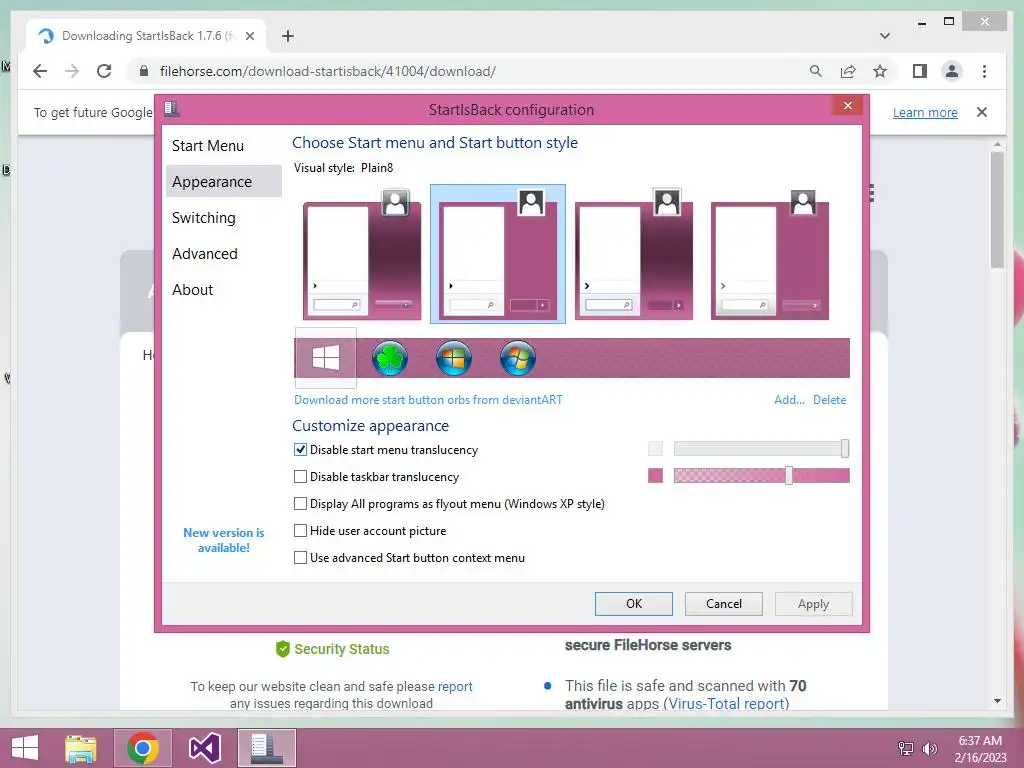1024x768 pixels.
Task: Click the Downloading StartIsBack 1.7.6 tab
Action: 146,36
